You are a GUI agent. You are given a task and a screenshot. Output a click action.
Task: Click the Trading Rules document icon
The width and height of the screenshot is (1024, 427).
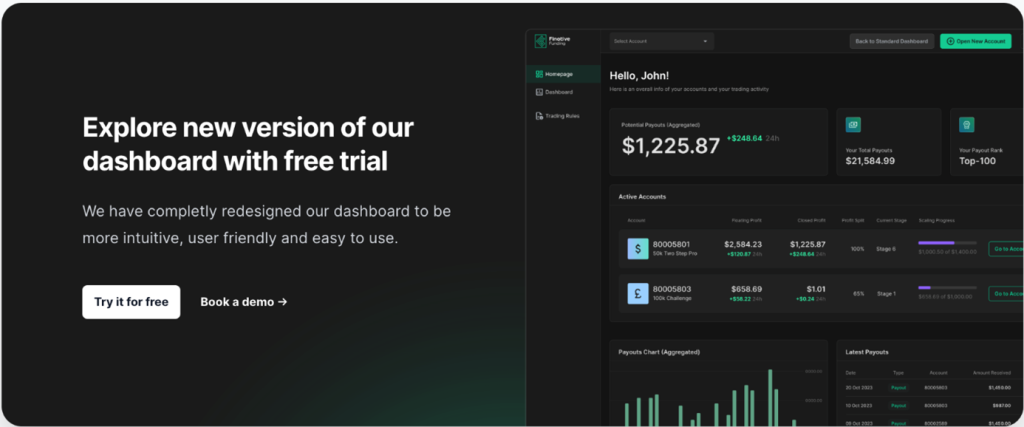[x=539, y=116]
